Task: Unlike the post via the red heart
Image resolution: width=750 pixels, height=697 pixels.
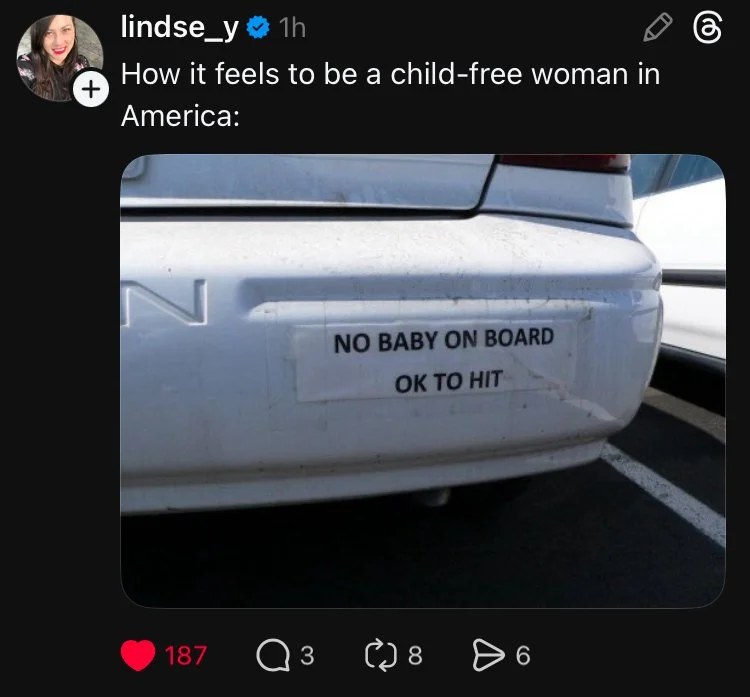Action: (x=138, y=655)
